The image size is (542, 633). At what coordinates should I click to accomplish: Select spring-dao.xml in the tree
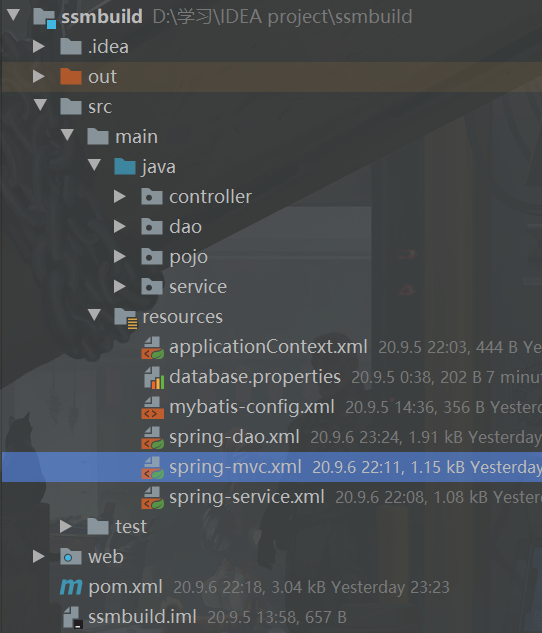coord(234,437)
